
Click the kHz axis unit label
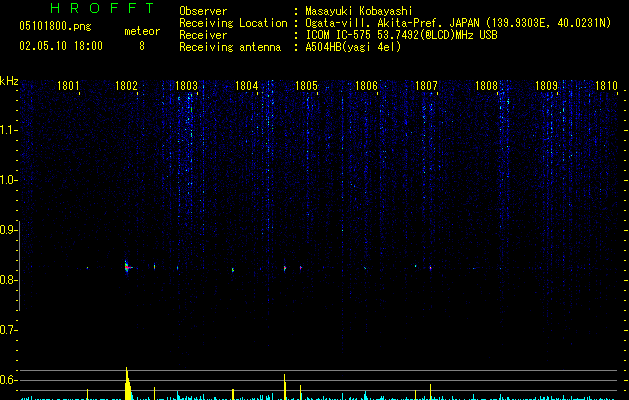tap(9, 81)
